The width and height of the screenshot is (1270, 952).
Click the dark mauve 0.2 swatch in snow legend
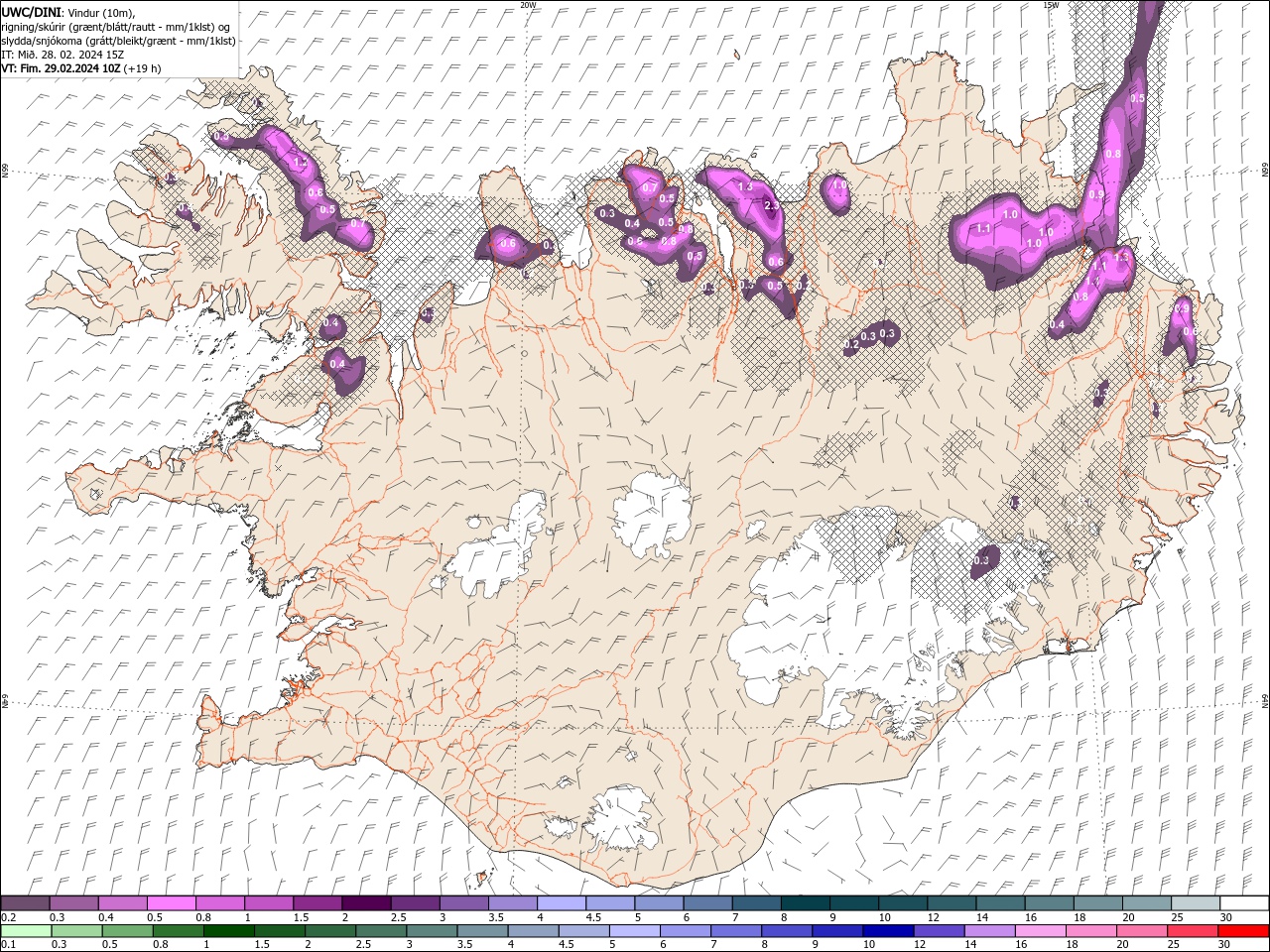26,903
